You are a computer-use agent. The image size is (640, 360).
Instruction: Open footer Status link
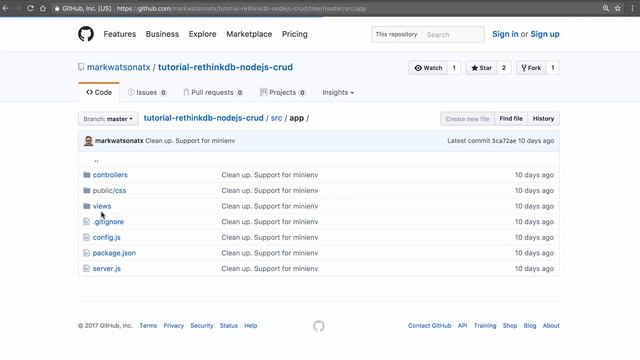(x=229, y=325)
